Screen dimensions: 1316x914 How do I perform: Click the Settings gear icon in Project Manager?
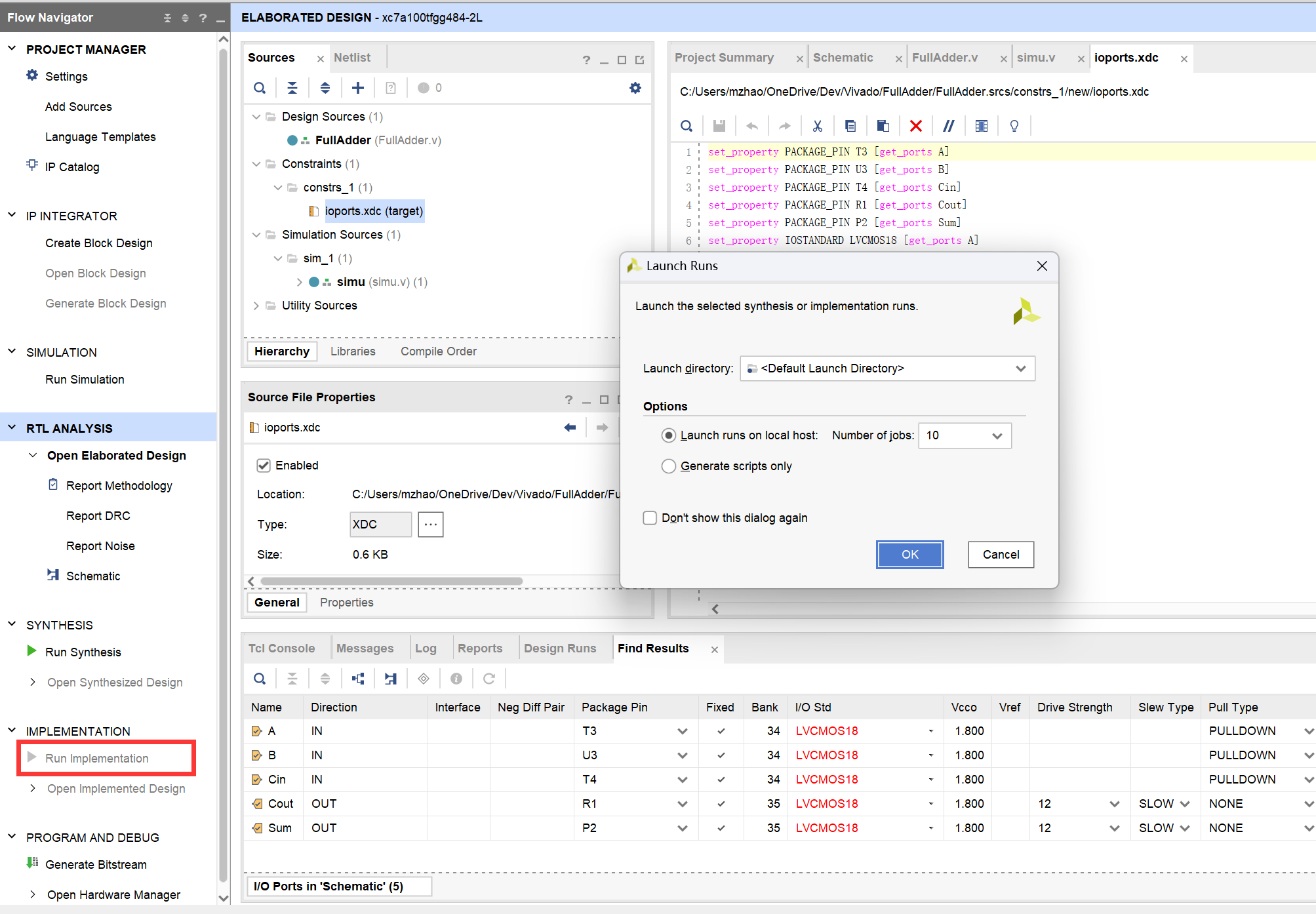point(32,75)
